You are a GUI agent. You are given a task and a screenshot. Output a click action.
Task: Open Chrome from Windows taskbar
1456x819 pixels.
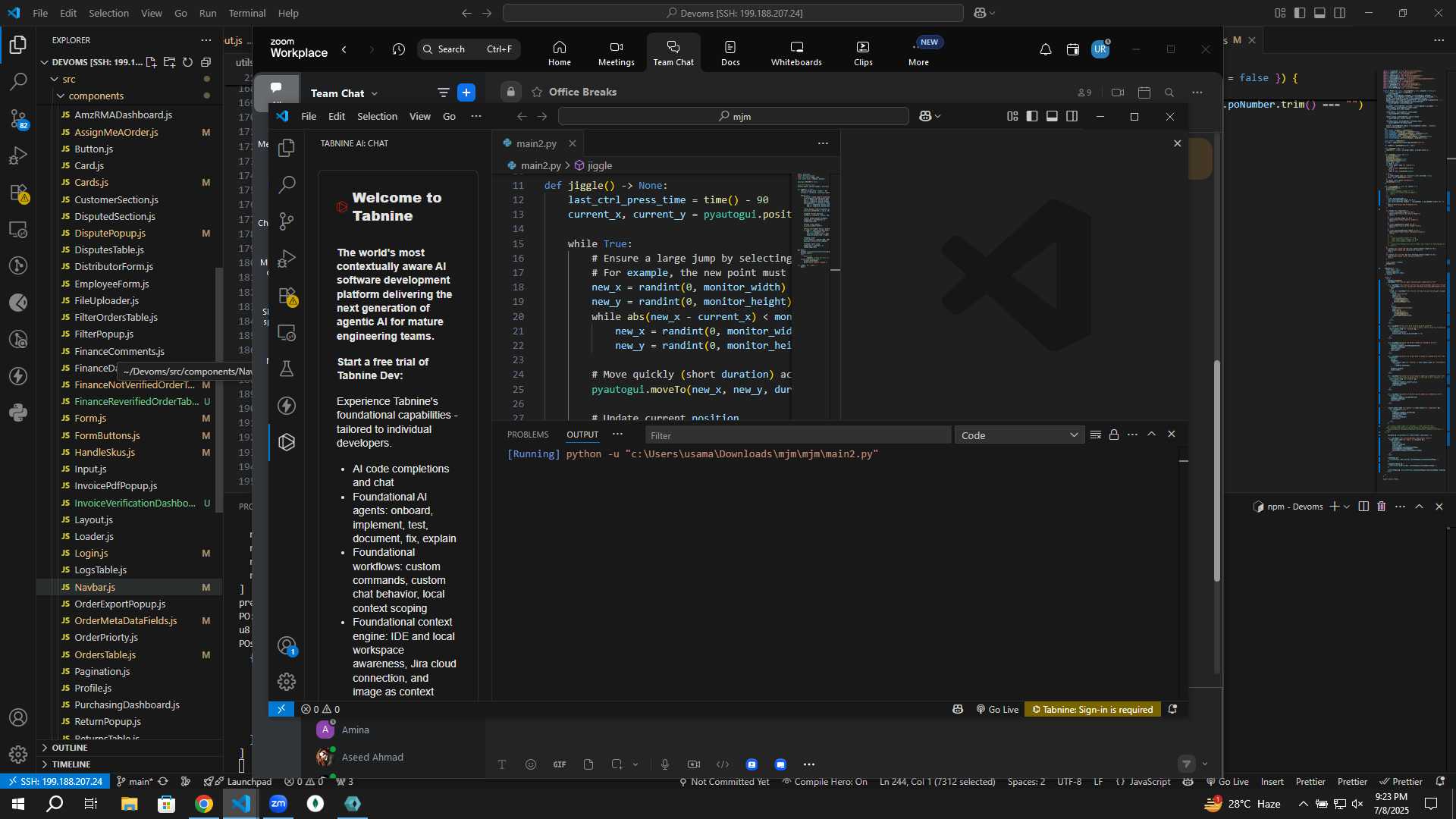tap(204, 804)
